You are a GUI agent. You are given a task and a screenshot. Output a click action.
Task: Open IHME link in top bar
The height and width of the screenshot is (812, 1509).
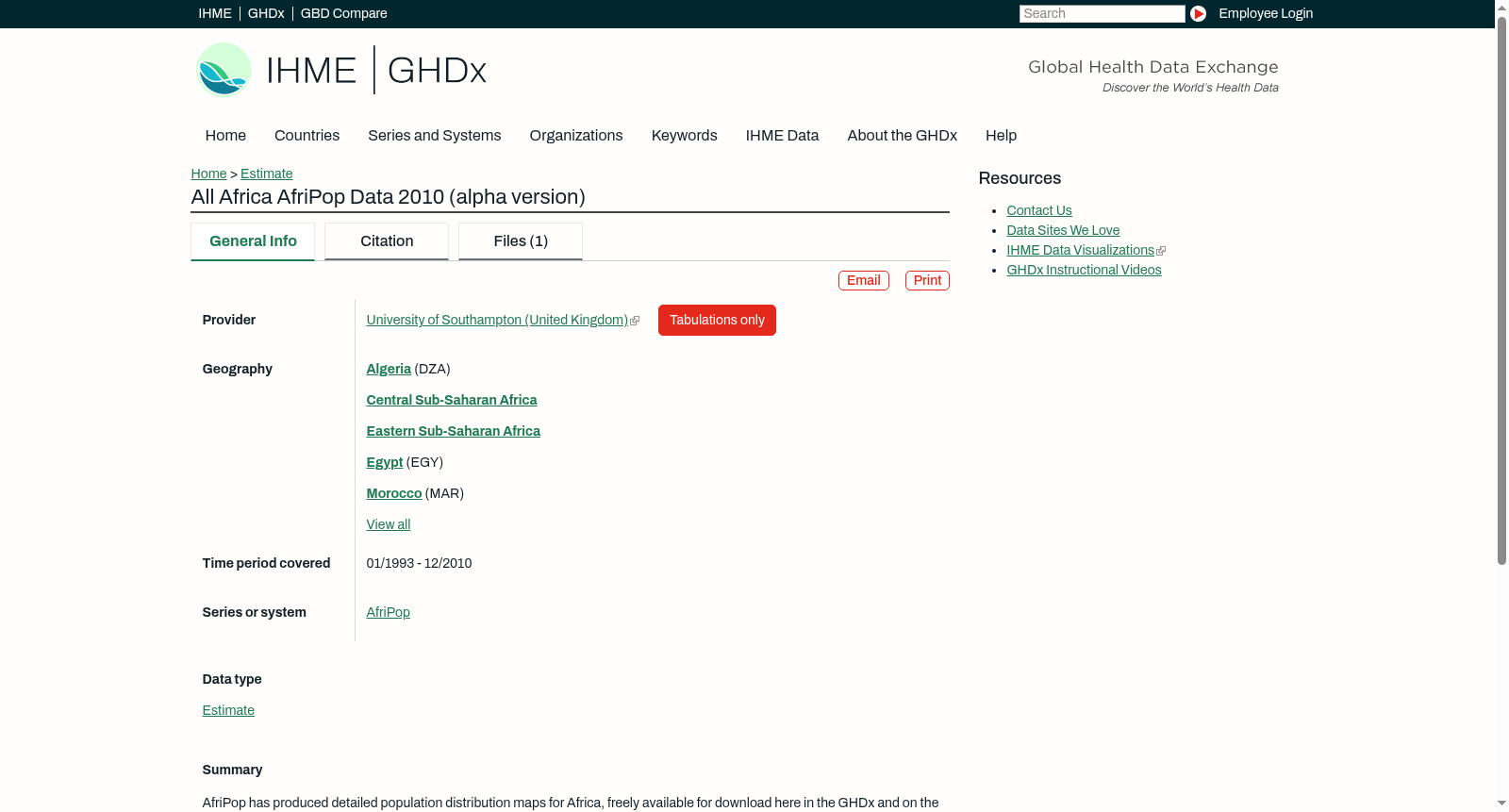215,13
